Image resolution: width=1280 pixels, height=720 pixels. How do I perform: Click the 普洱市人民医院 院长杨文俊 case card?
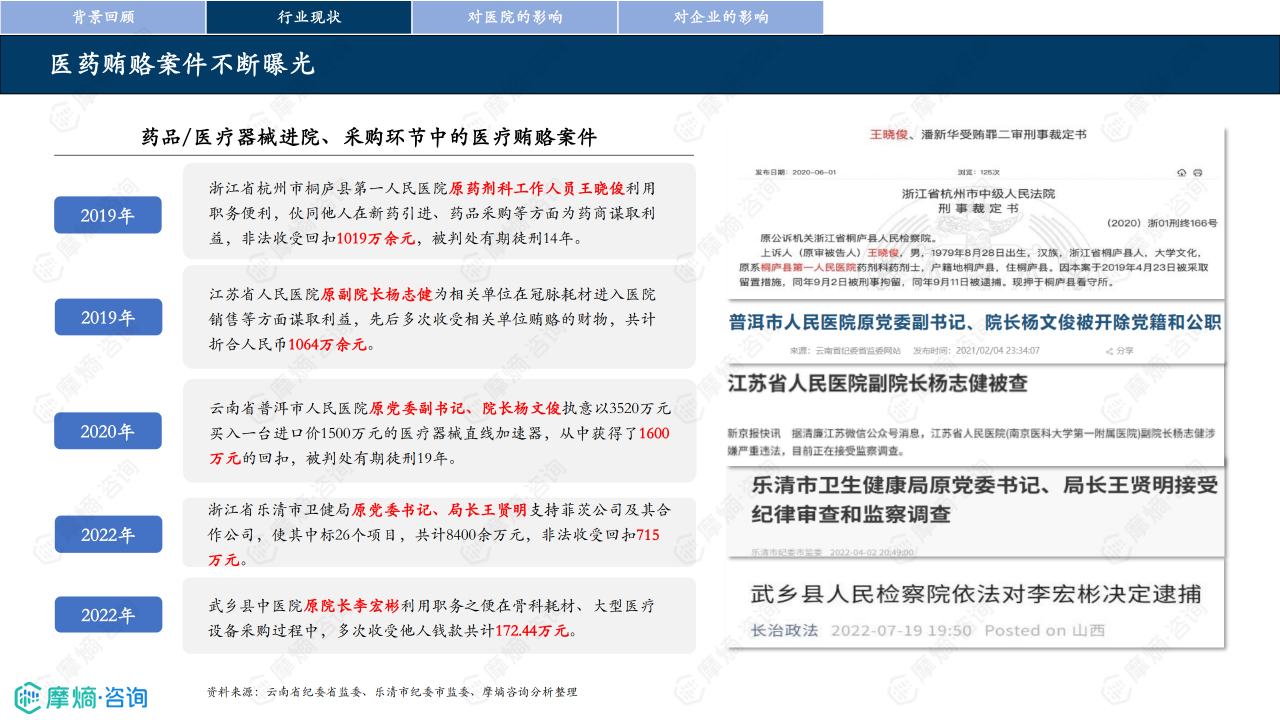tap(438, 432)
